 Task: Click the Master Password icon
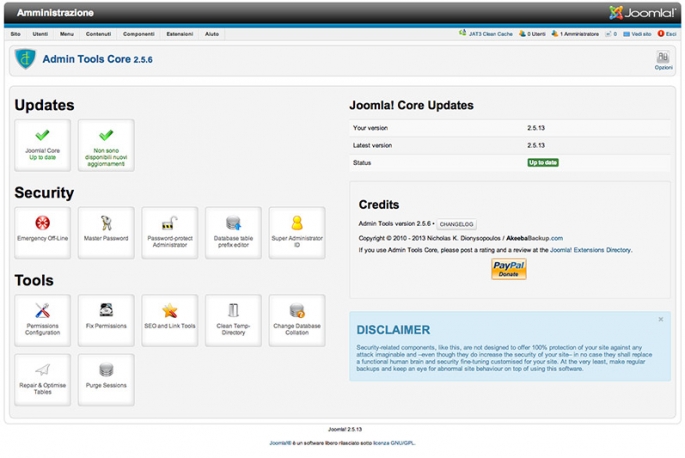click(106, 231)
